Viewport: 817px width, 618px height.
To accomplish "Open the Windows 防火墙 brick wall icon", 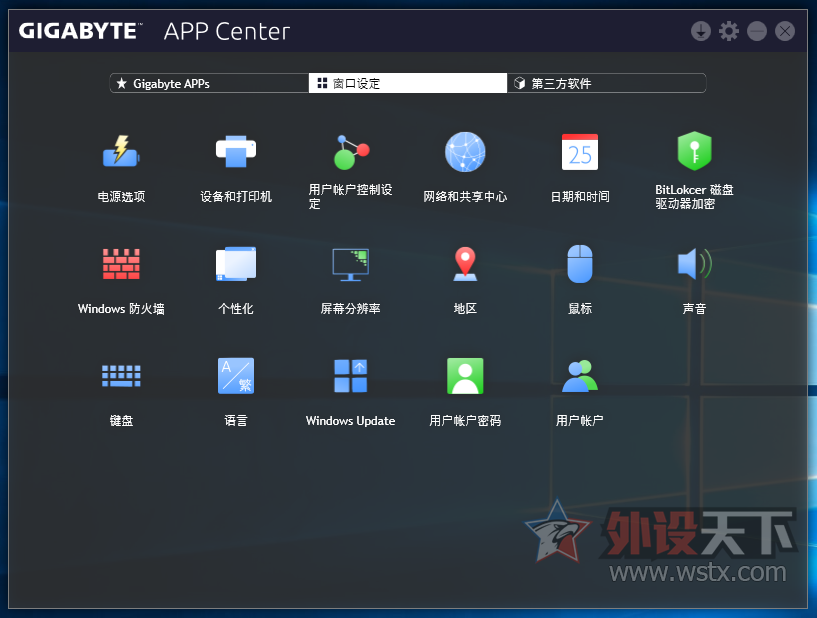I will [121, 264].
